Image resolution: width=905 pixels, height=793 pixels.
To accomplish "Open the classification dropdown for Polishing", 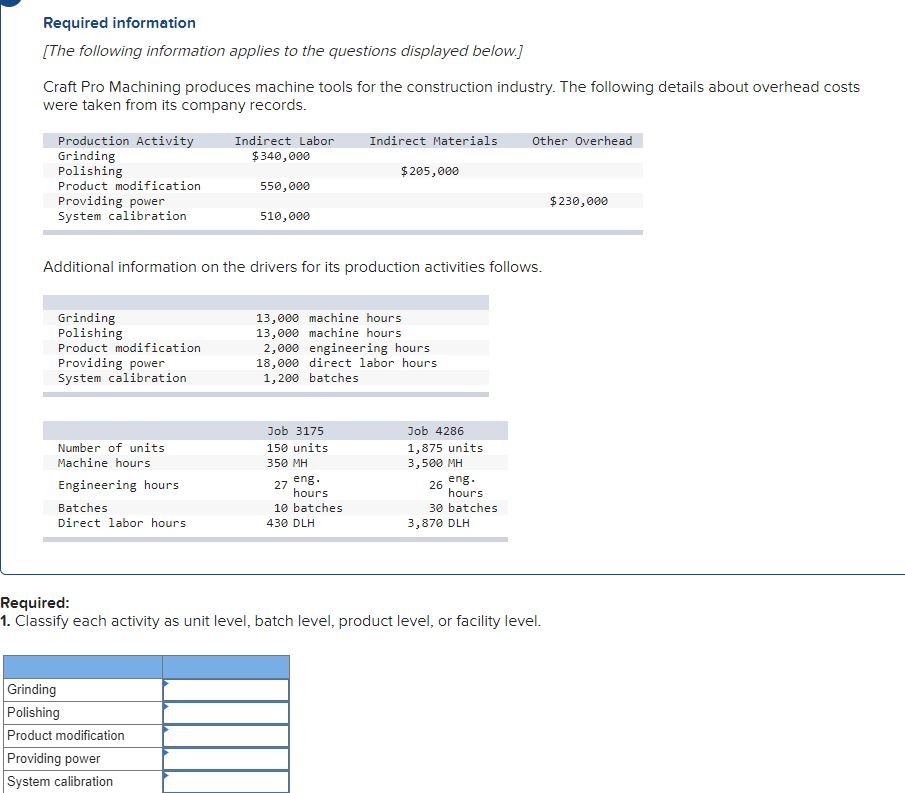I will coord(225,712).
